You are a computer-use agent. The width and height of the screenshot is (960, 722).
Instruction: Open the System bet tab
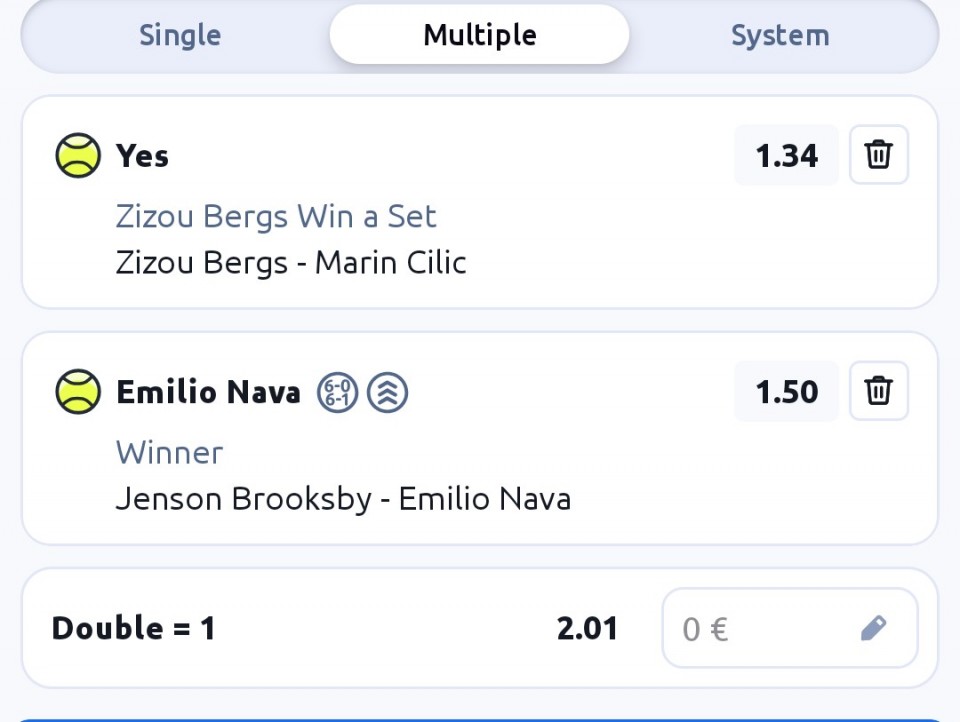click(x=780, y=35)
